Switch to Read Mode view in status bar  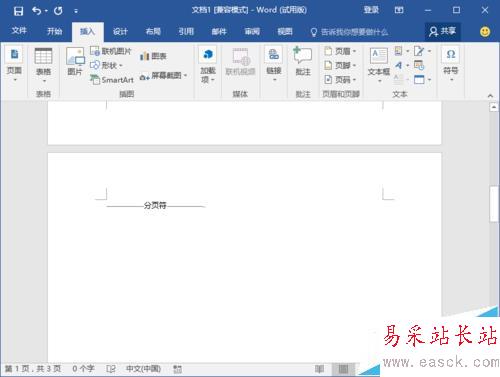[319, 369]
